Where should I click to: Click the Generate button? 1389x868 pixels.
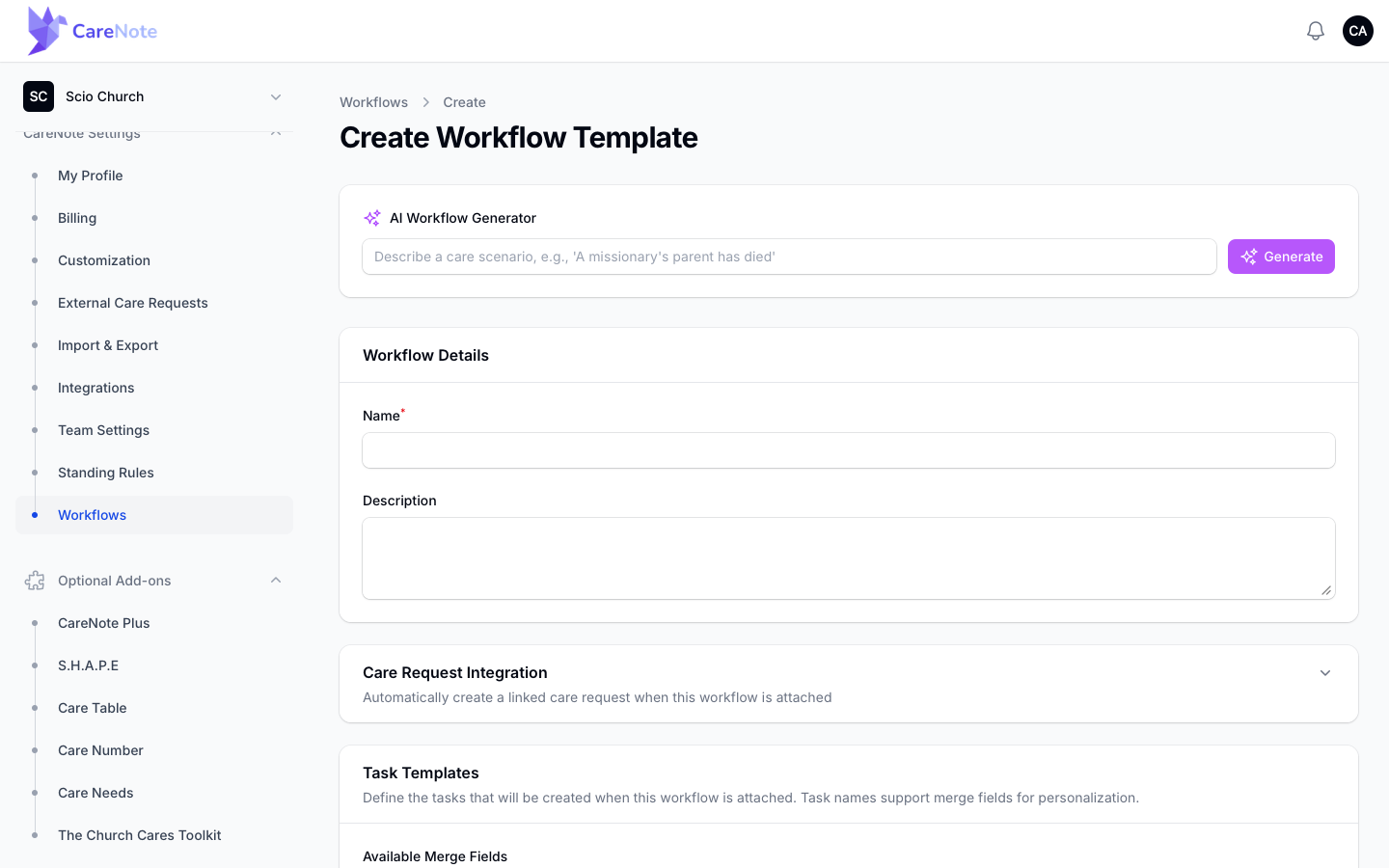click(1281, 257)
